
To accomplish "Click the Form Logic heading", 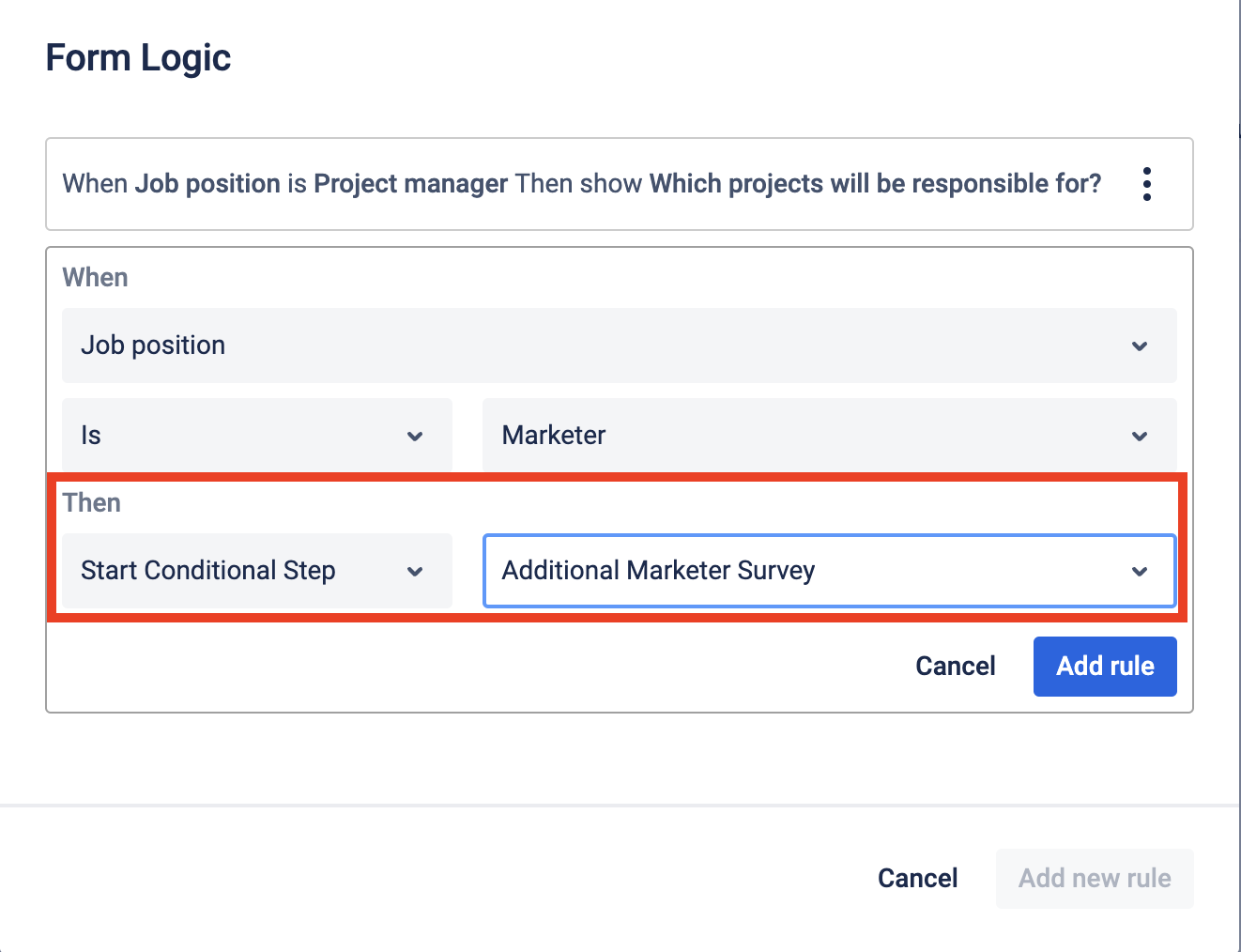I will coord(138,58).
